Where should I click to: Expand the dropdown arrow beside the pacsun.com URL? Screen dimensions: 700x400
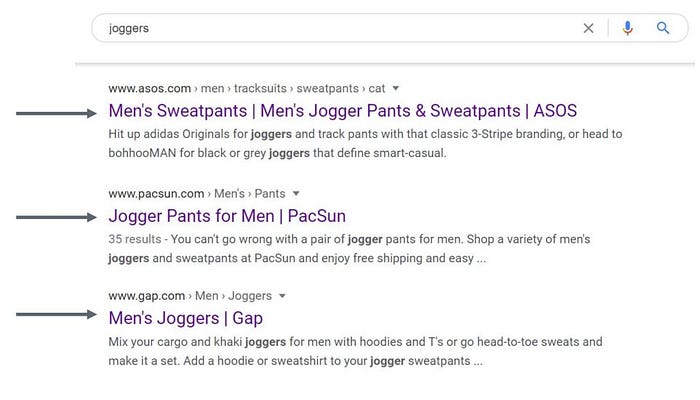click(x=296, y=194)
